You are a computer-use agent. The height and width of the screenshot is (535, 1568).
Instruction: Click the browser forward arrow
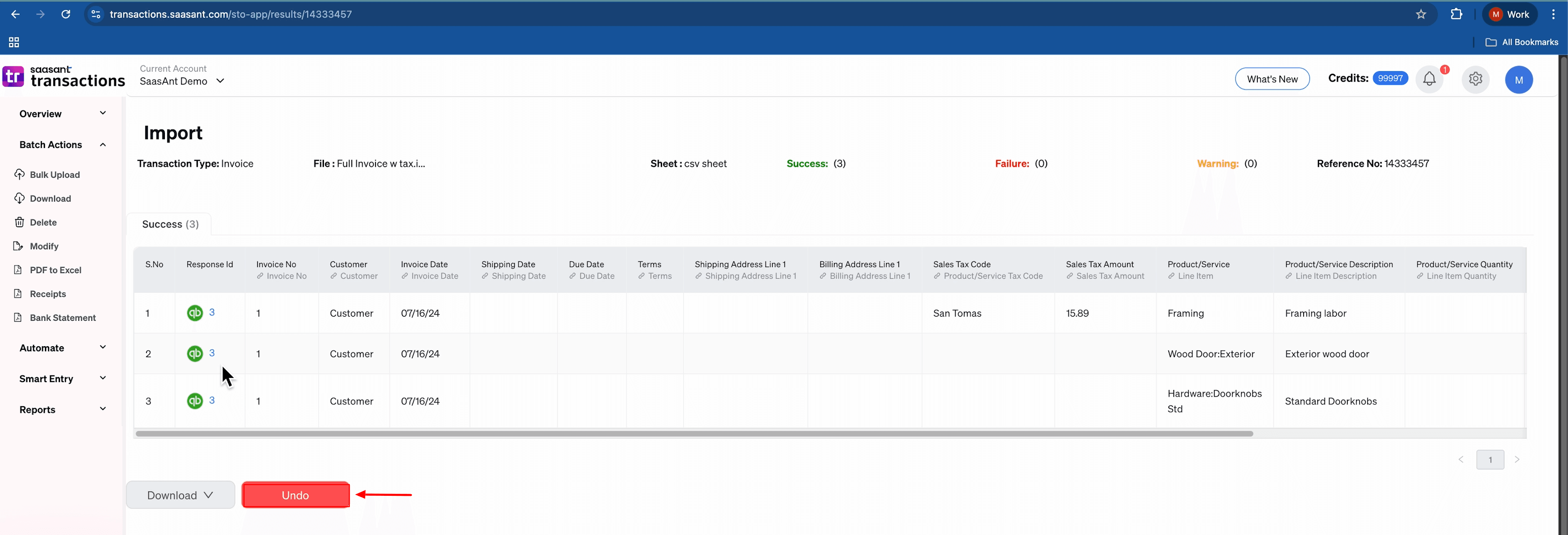pos(40,14)
